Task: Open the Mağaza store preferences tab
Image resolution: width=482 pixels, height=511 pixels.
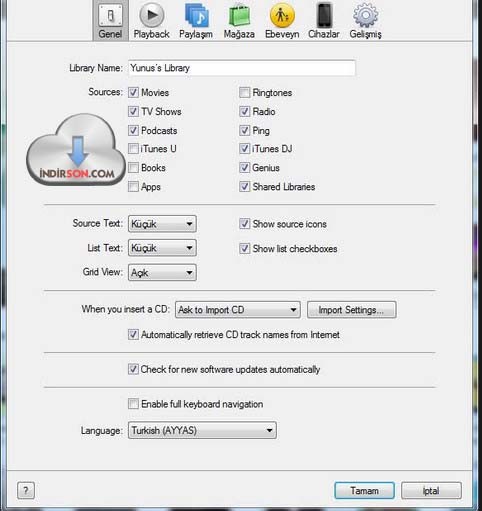Action: (x=239, y=21)
